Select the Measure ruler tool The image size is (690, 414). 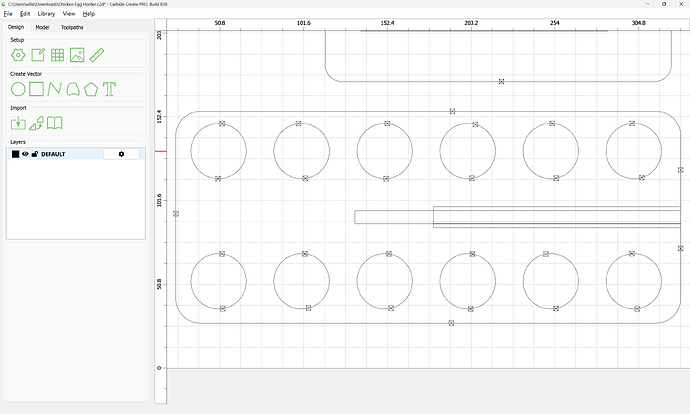[x=98, y=56]
